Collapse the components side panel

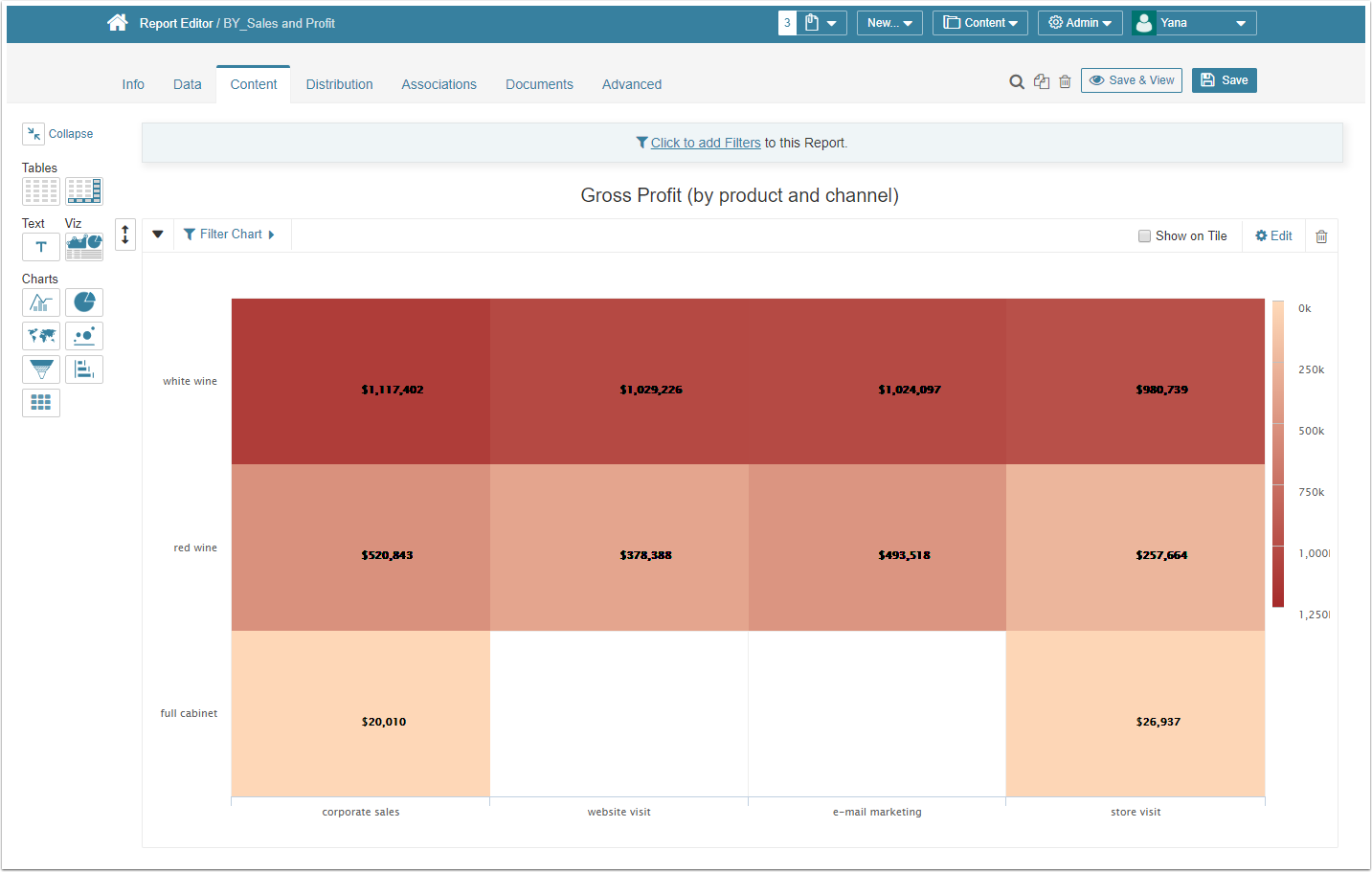[59, 134]
